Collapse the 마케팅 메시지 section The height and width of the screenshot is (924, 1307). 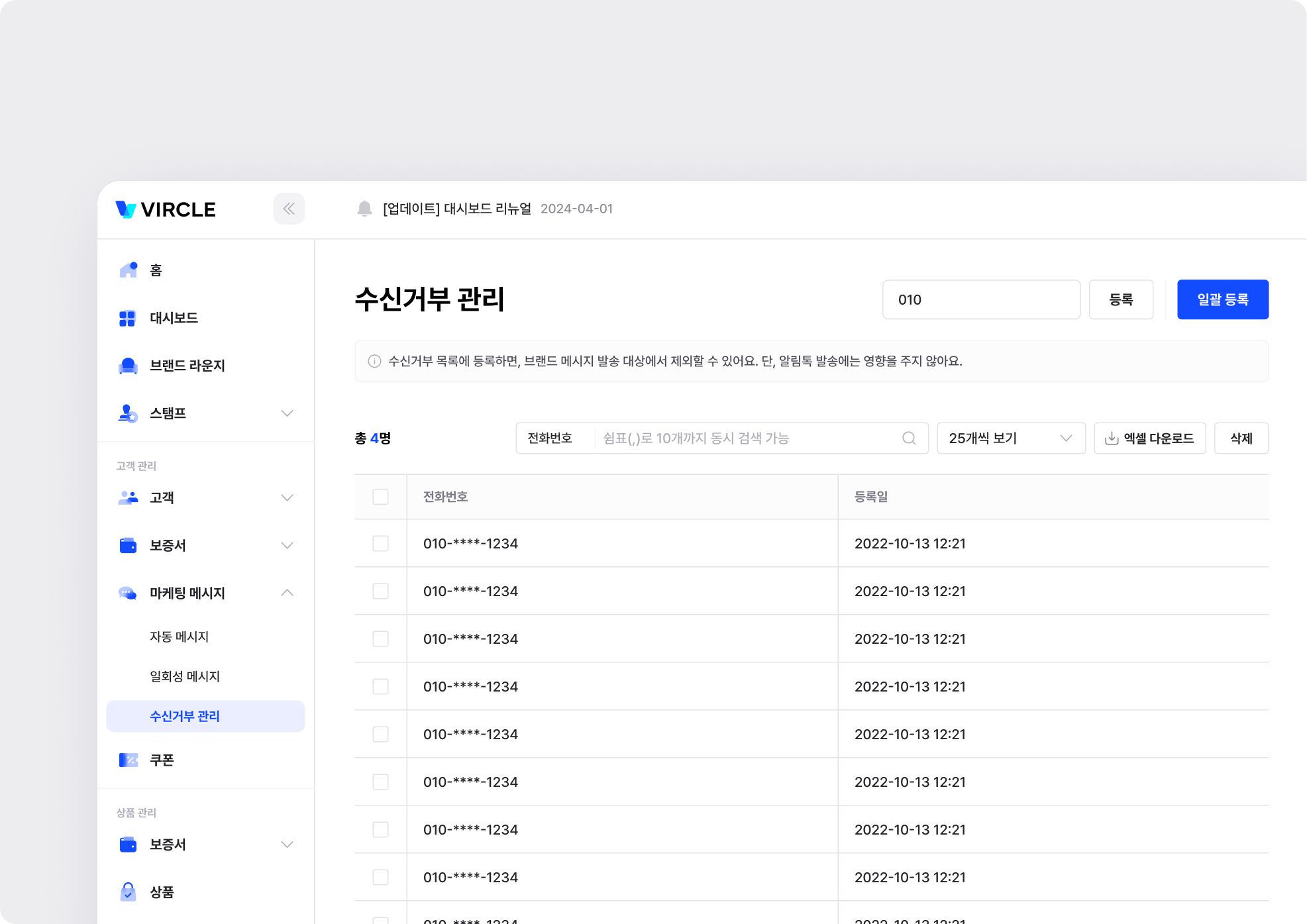[x=287, y=593]
